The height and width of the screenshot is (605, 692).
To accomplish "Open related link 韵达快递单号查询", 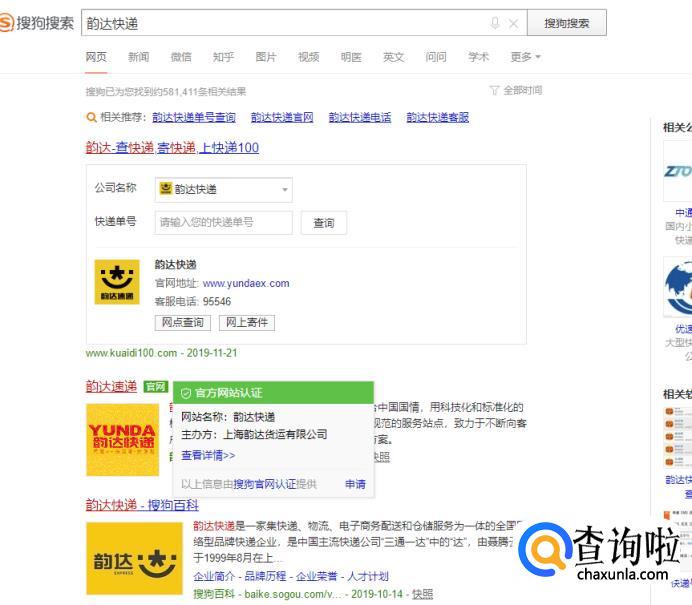I will pos(194,117).
